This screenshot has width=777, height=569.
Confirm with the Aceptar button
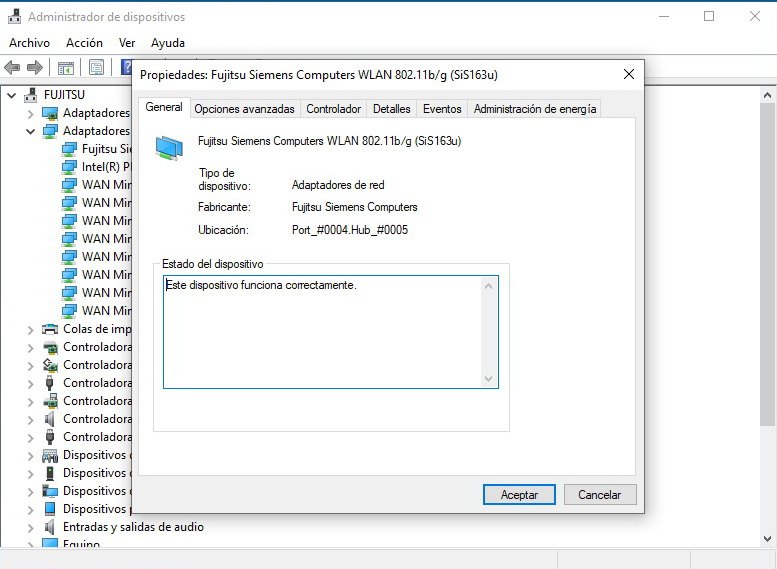pos(519,495)
